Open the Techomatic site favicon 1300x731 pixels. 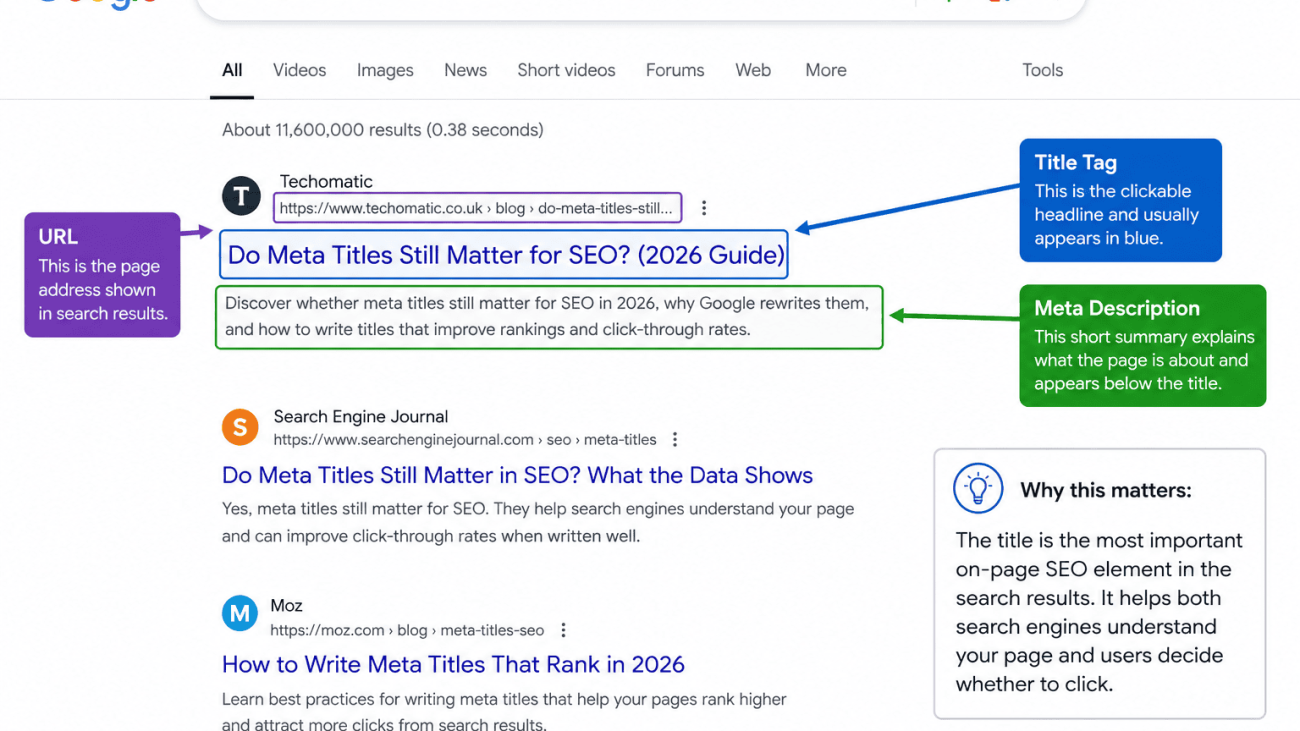pyautogui.click(x=241, y=196)
